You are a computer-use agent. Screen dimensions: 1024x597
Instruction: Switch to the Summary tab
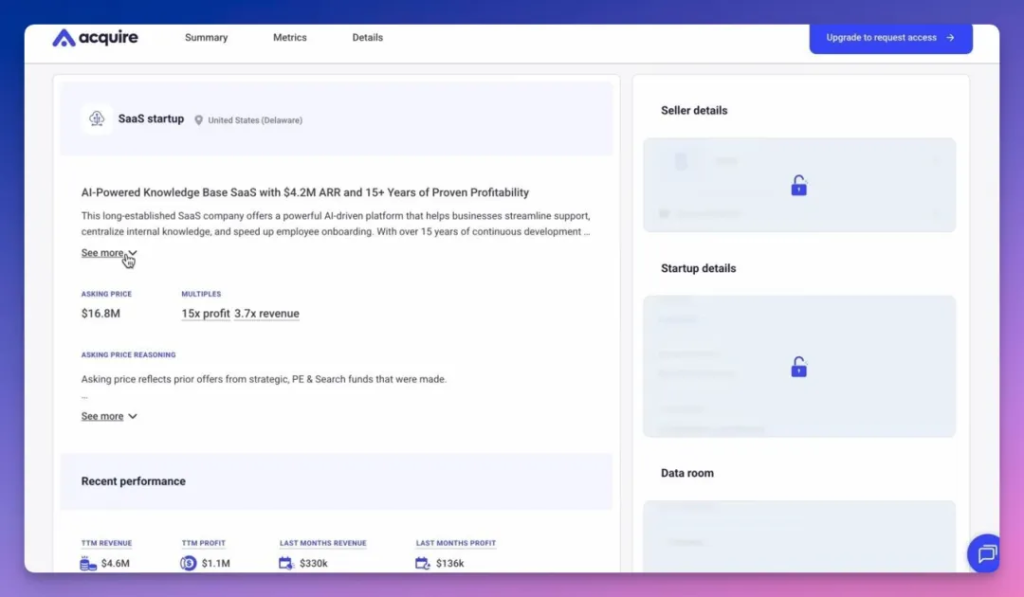(206, 38)
